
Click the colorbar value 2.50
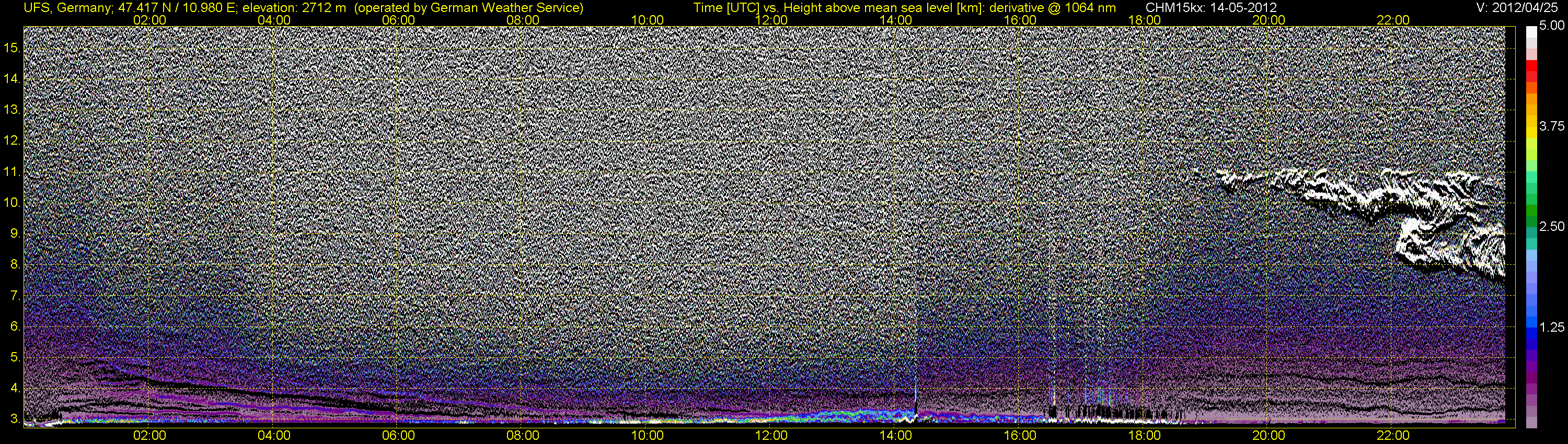coord(1552,227)
